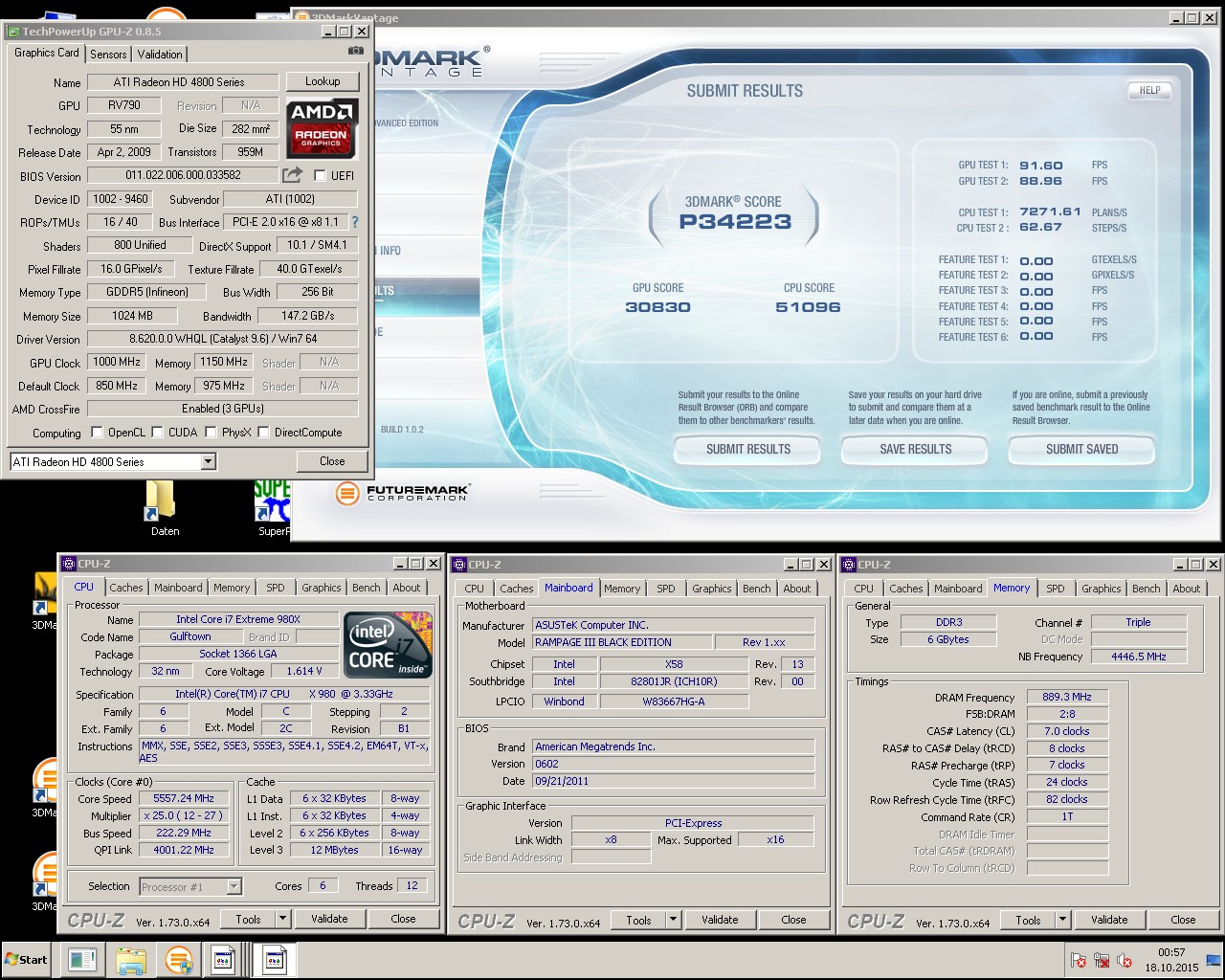Screen dimensions: 1225x980
Task: Click the 3DMark HELP button
Action: coord(1149,91)
